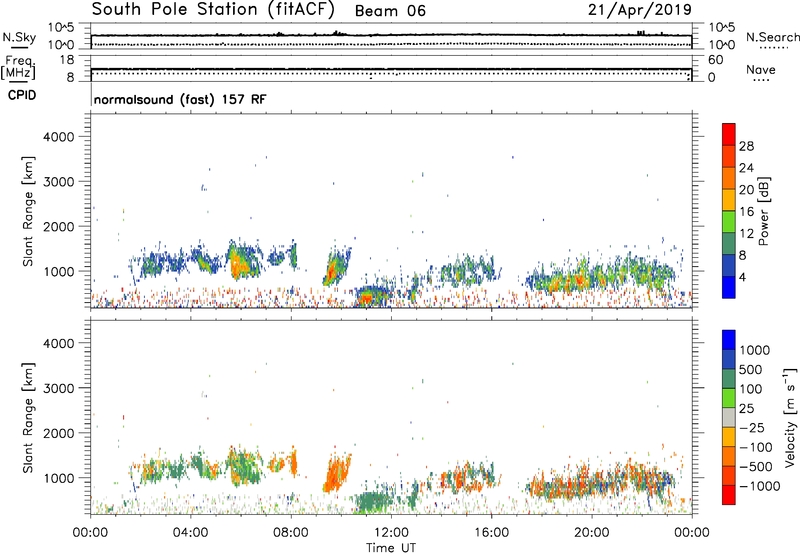Click the '28' power colorbar tick label
Image resolution: width=800 pixels, height=554 pixels.
coord(746,146)
